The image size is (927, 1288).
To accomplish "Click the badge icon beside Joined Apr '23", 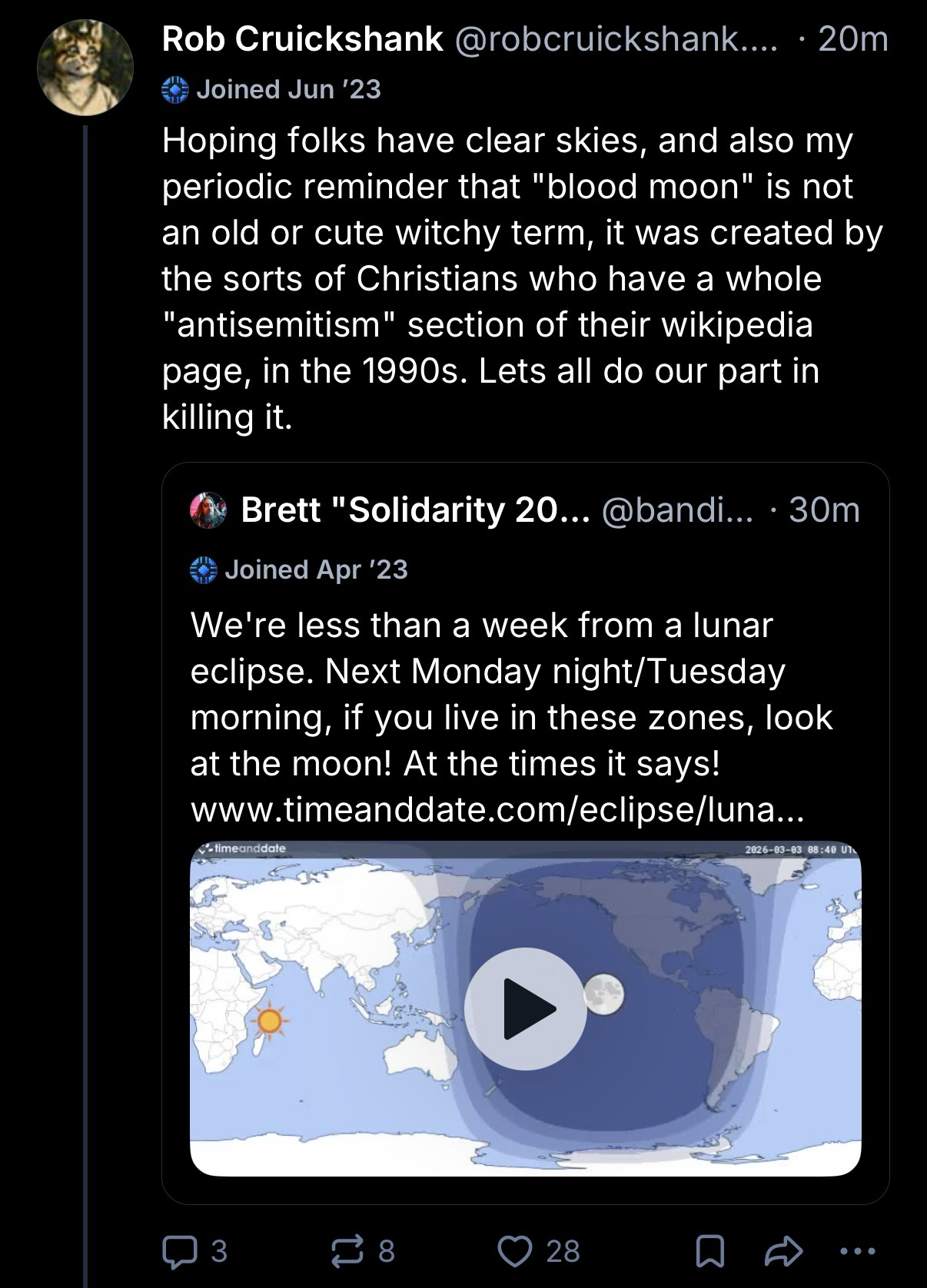I will 204,570.
